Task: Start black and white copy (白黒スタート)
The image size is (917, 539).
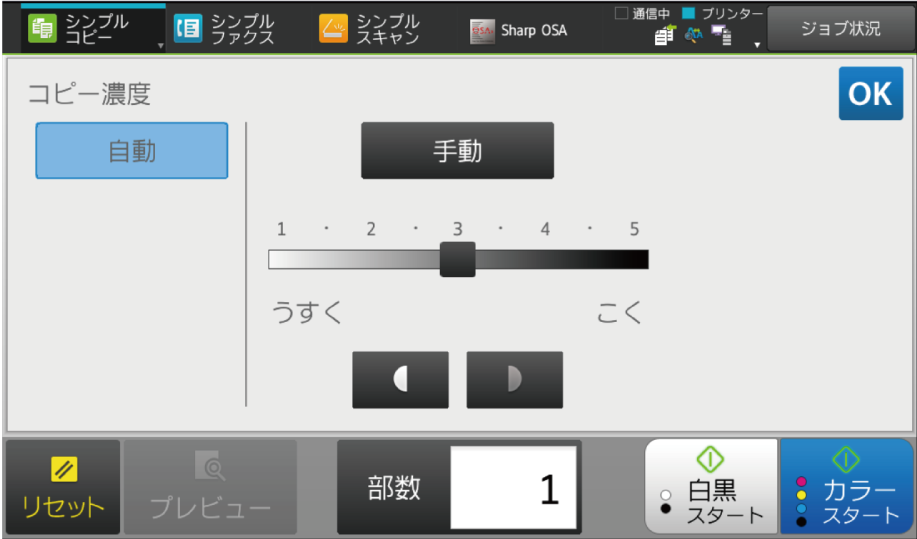Action: [711, 487]
